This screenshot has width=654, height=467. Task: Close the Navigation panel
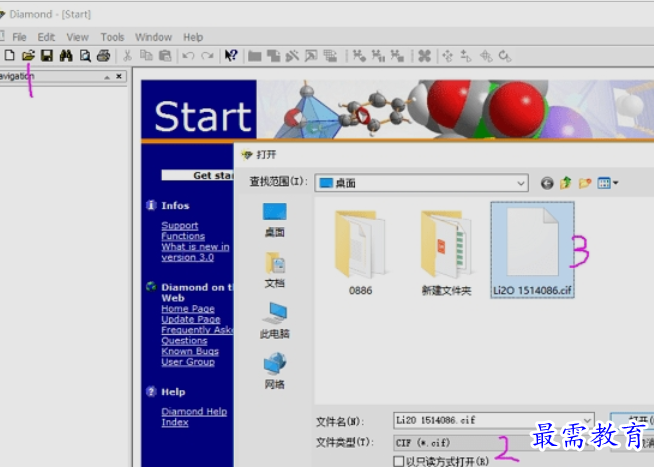[x=119, y=76]
